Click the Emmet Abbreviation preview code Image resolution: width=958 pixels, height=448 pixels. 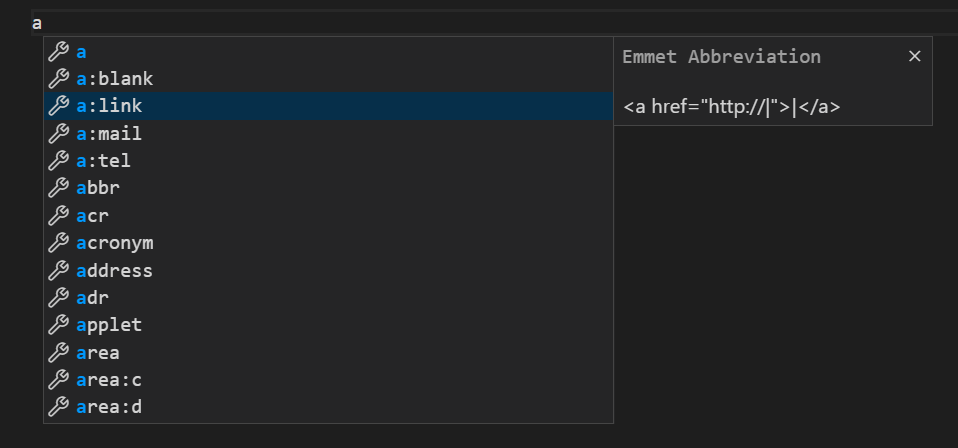pyautogui.click(x=731, y=107)
